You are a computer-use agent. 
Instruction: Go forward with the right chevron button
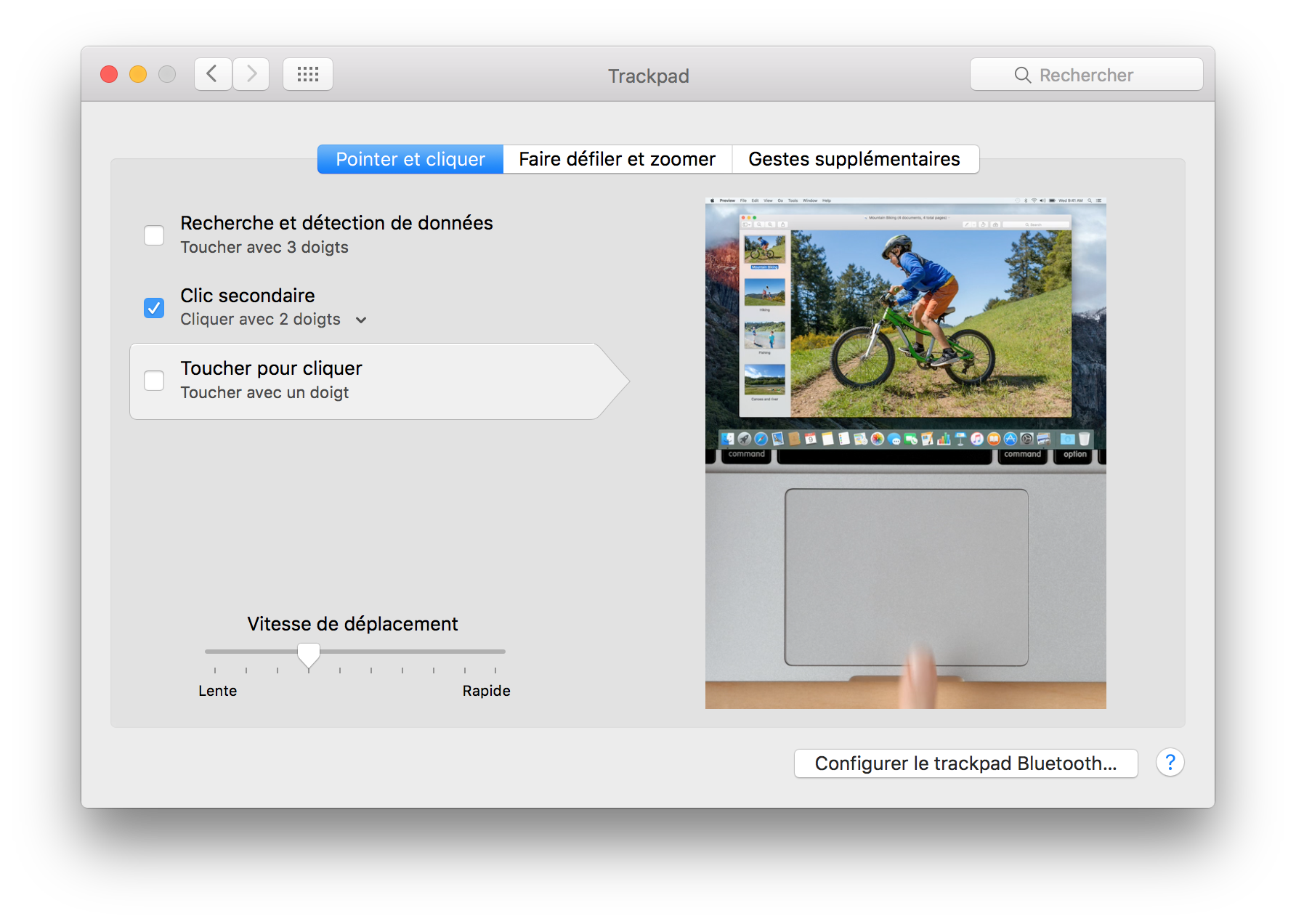(251, 74)
